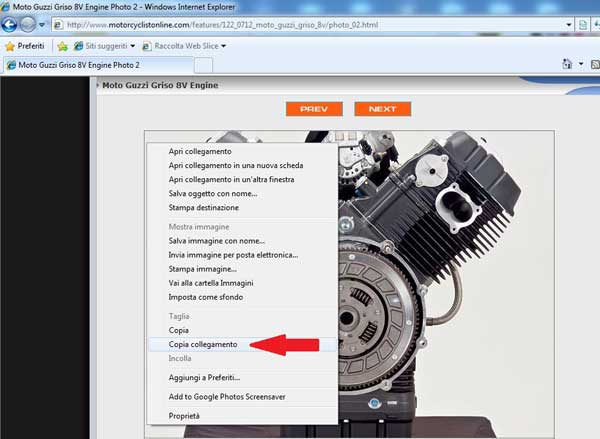Expand the address bar history dropdown
This screenshot has height=439, width=600.
point(569,25)
